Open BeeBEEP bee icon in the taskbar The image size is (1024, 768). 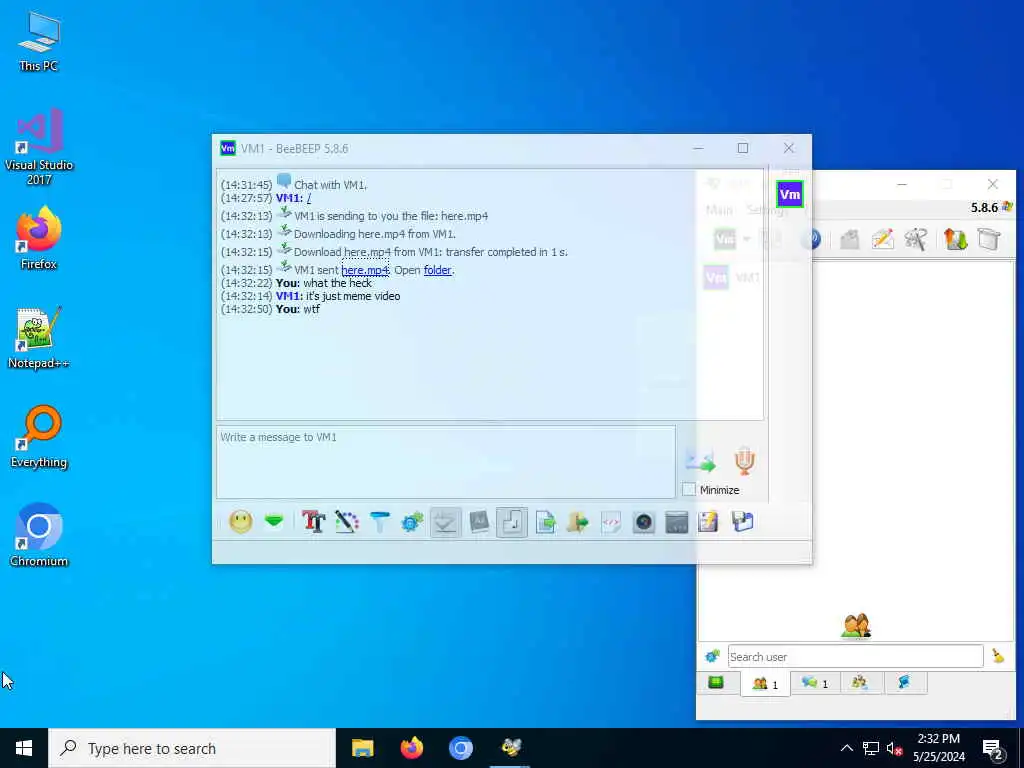coord(511,748)
